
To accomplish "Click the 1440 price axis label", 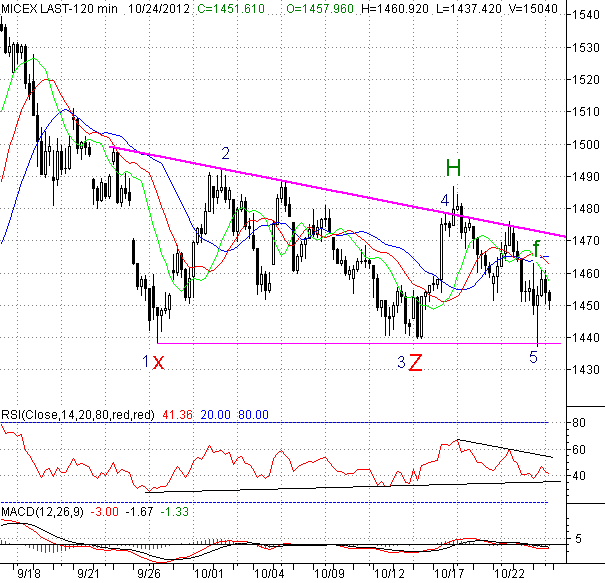I will [585, 338].
